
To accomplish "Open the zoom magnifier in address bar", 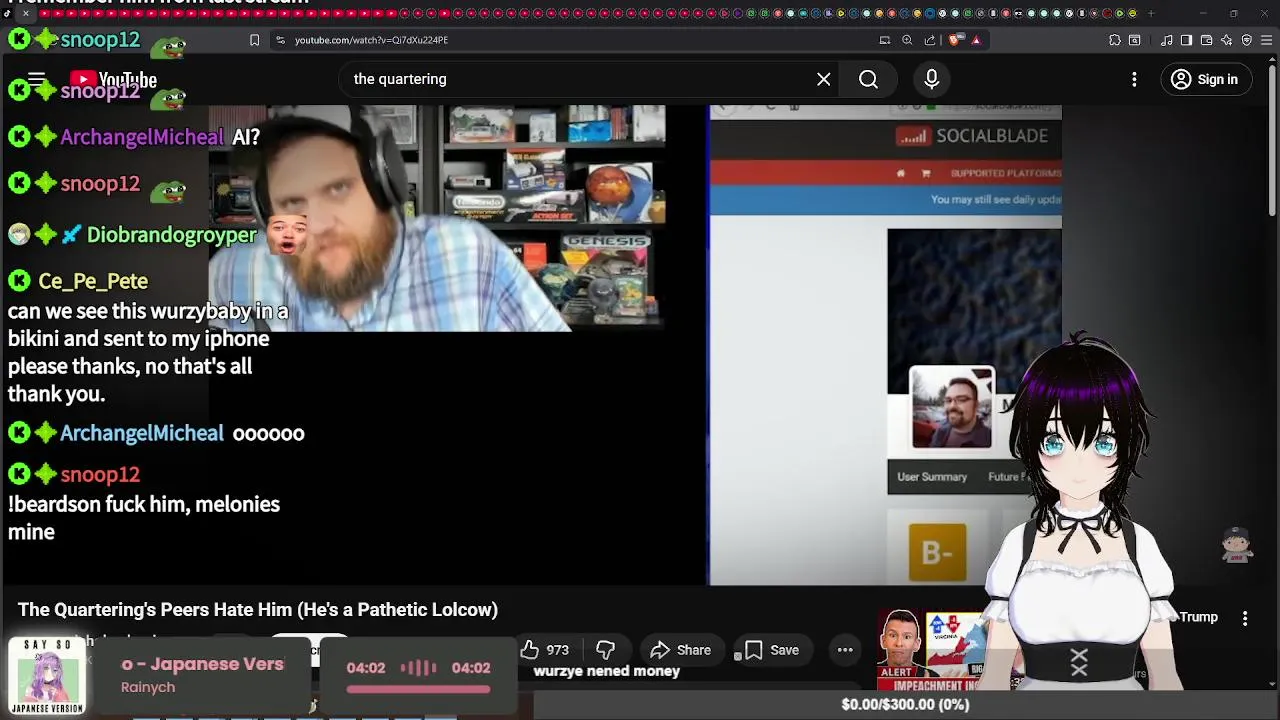I will pyautogui.click(x=907, y=40).
